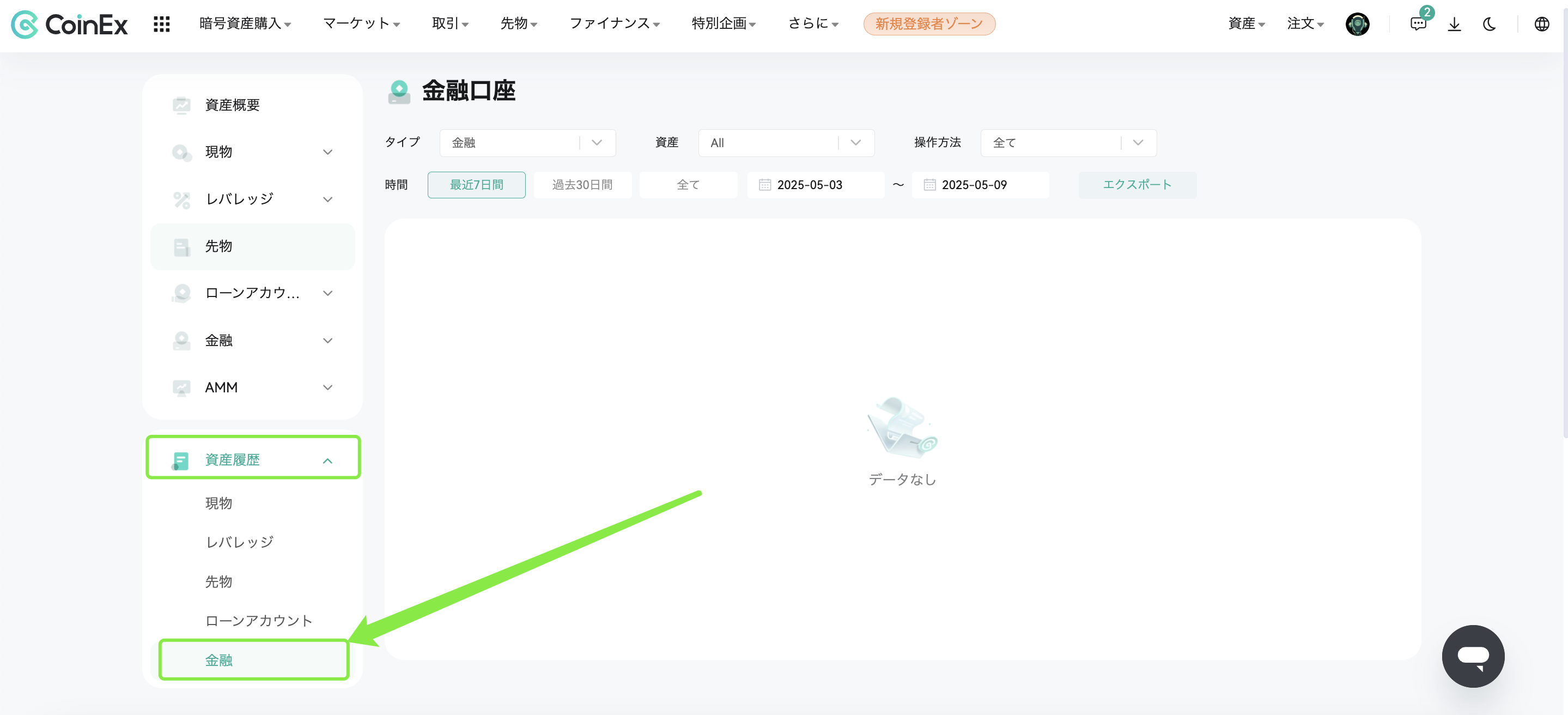Expand the 金融 sidebar chevron

327,341
